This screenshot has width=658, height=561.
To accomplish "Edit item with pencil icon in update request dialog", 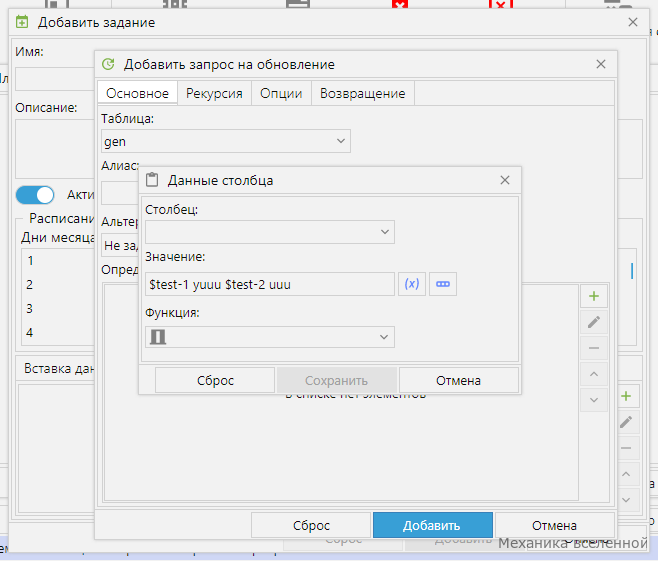I will point(594,322).
